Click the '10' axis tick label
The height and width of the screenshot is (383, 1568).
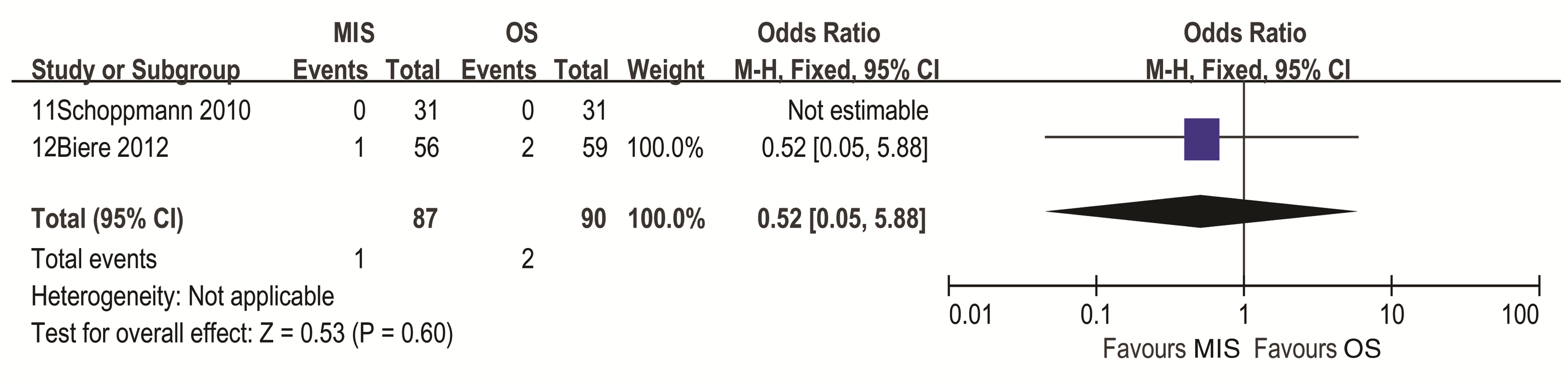tap(1392, 315)
